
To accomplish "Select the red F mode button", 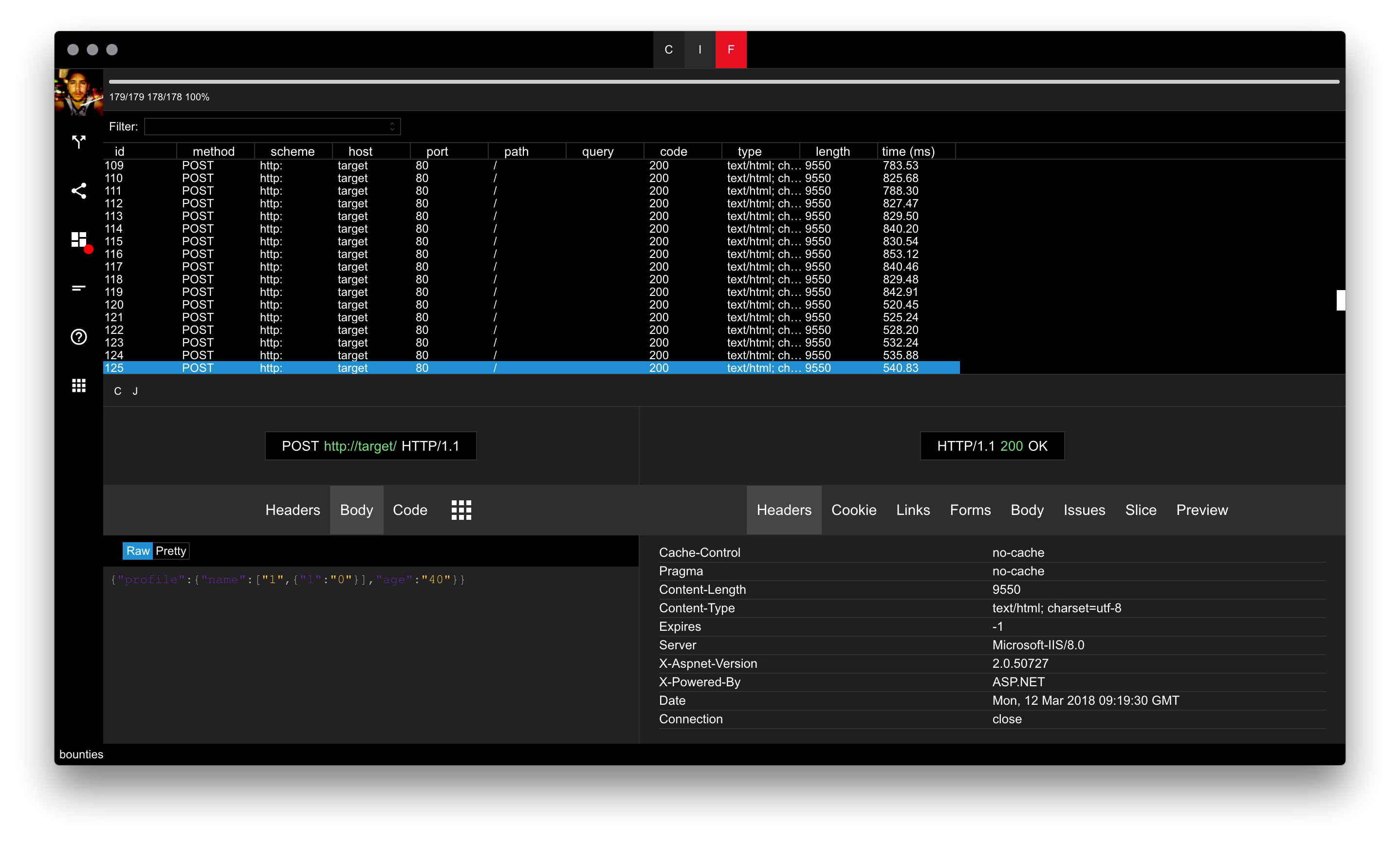I will 730,50.
